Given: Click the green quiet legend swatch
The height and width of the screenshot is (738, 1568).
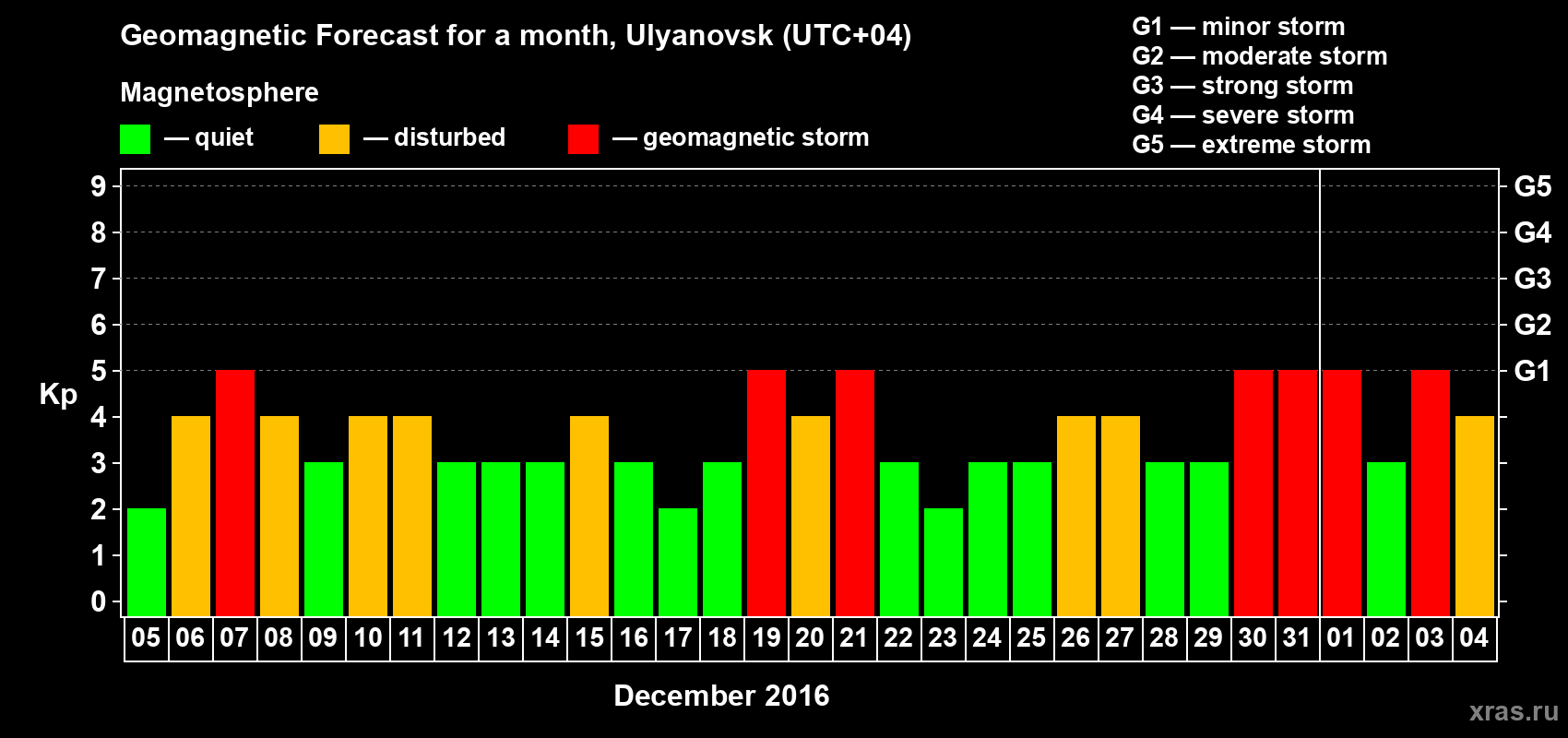Looking at the screenshot, I should [136, 139].
